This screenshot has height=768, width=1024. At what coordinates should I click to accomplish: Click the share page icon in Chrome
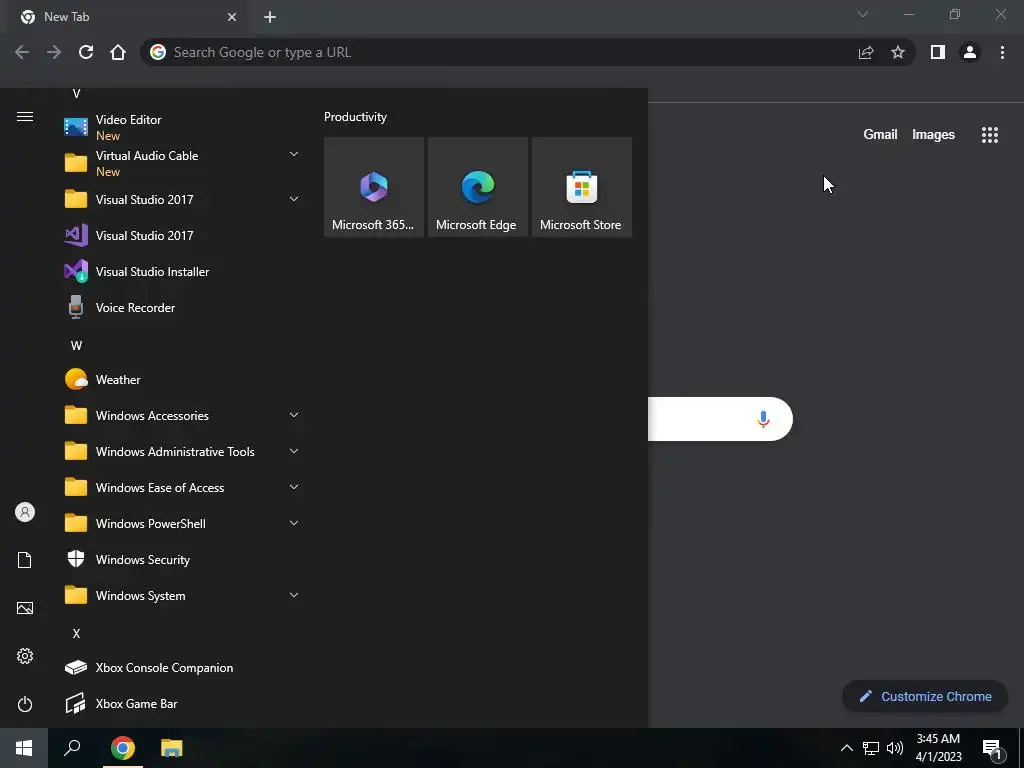[x=866, y=52]
